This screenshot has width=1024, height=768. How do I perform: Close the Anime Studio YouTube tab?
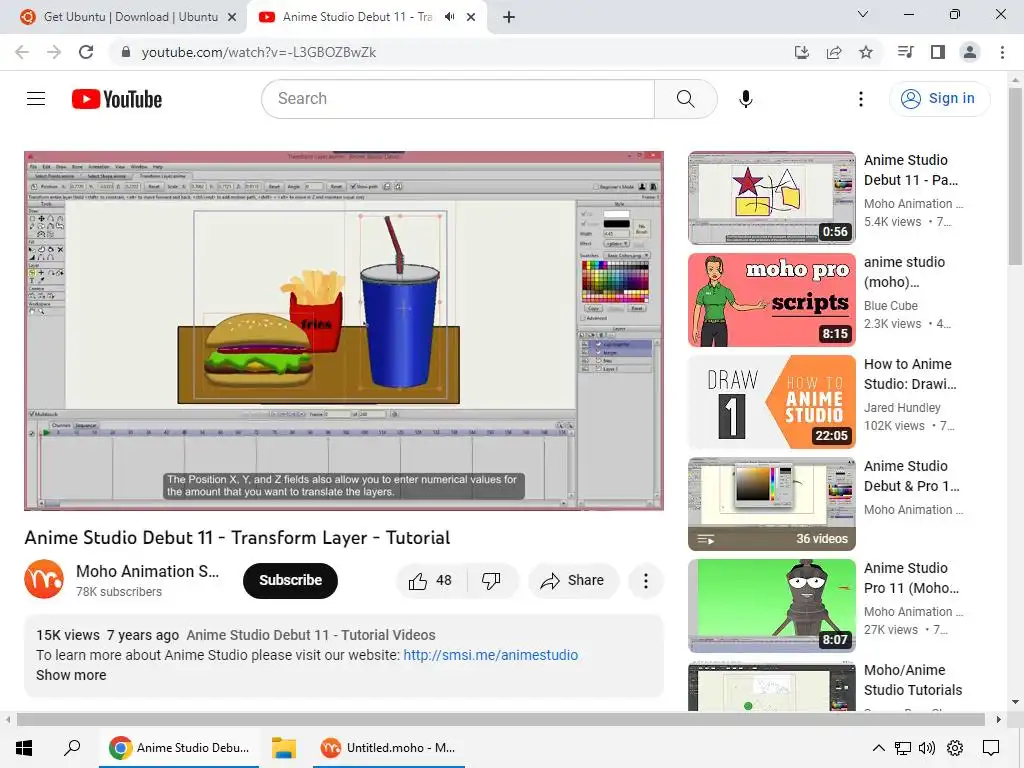pos(471,17)
